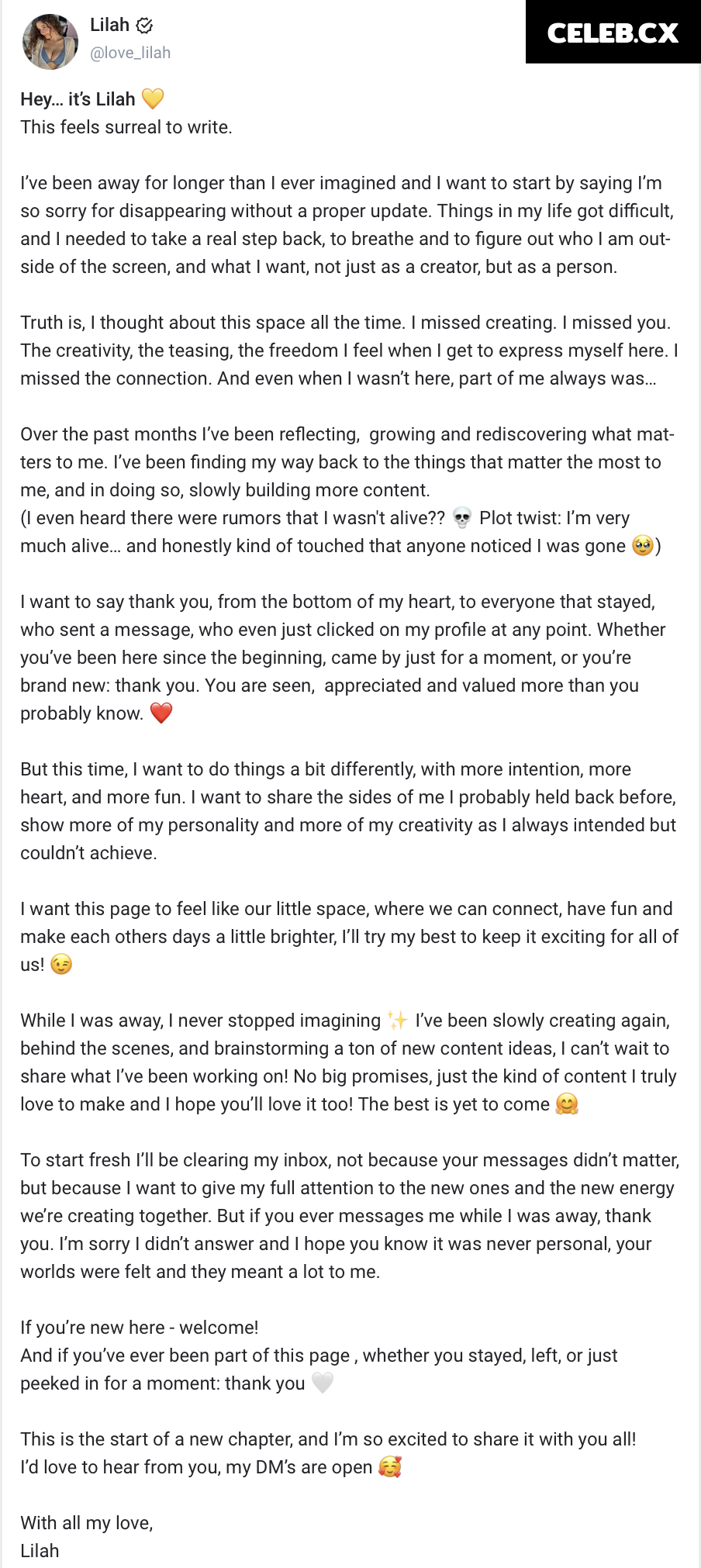Click the teary-eyed emoji after 'was gone'
This screenshot has height=1568, width=701.
tap(643, 545)
